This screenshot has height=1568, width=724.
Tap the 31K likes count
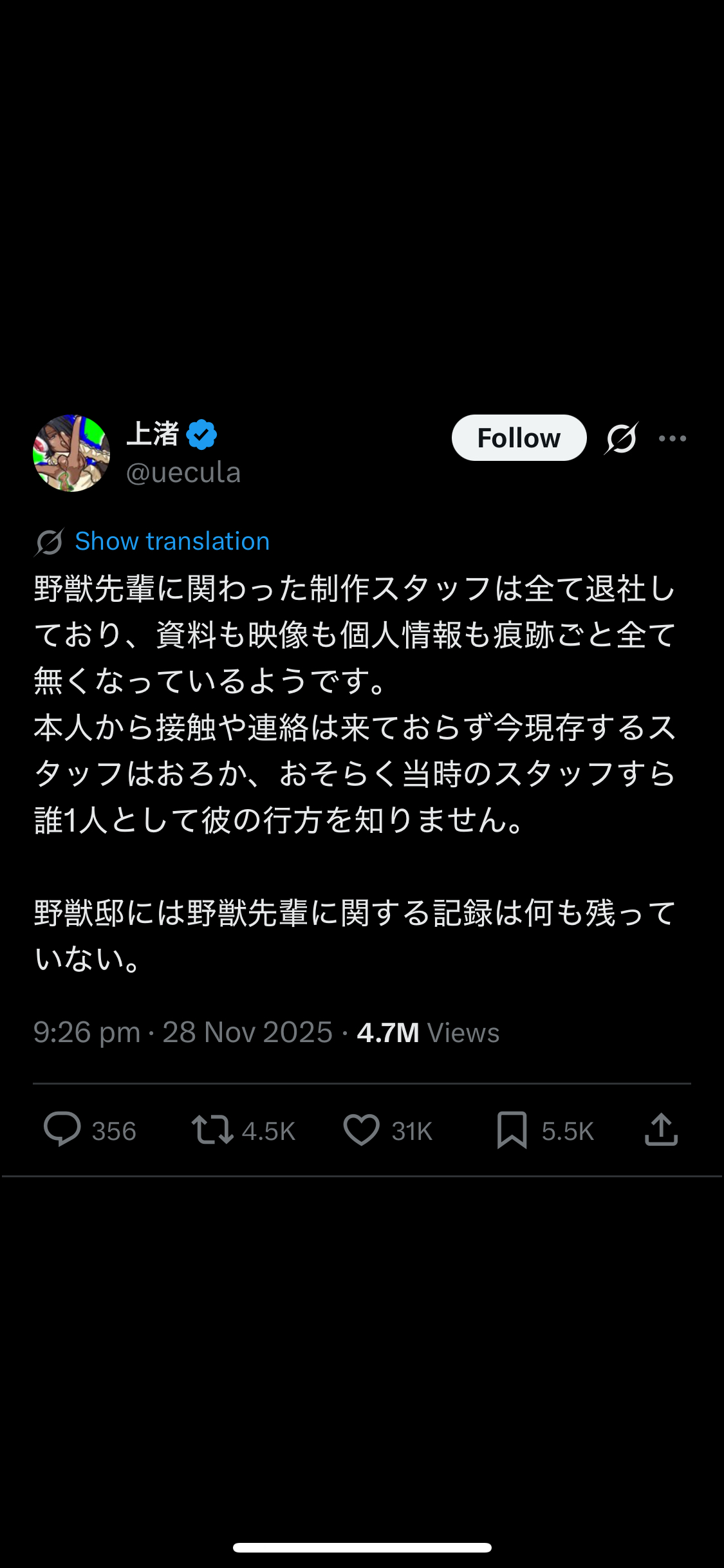(412, 1131)
